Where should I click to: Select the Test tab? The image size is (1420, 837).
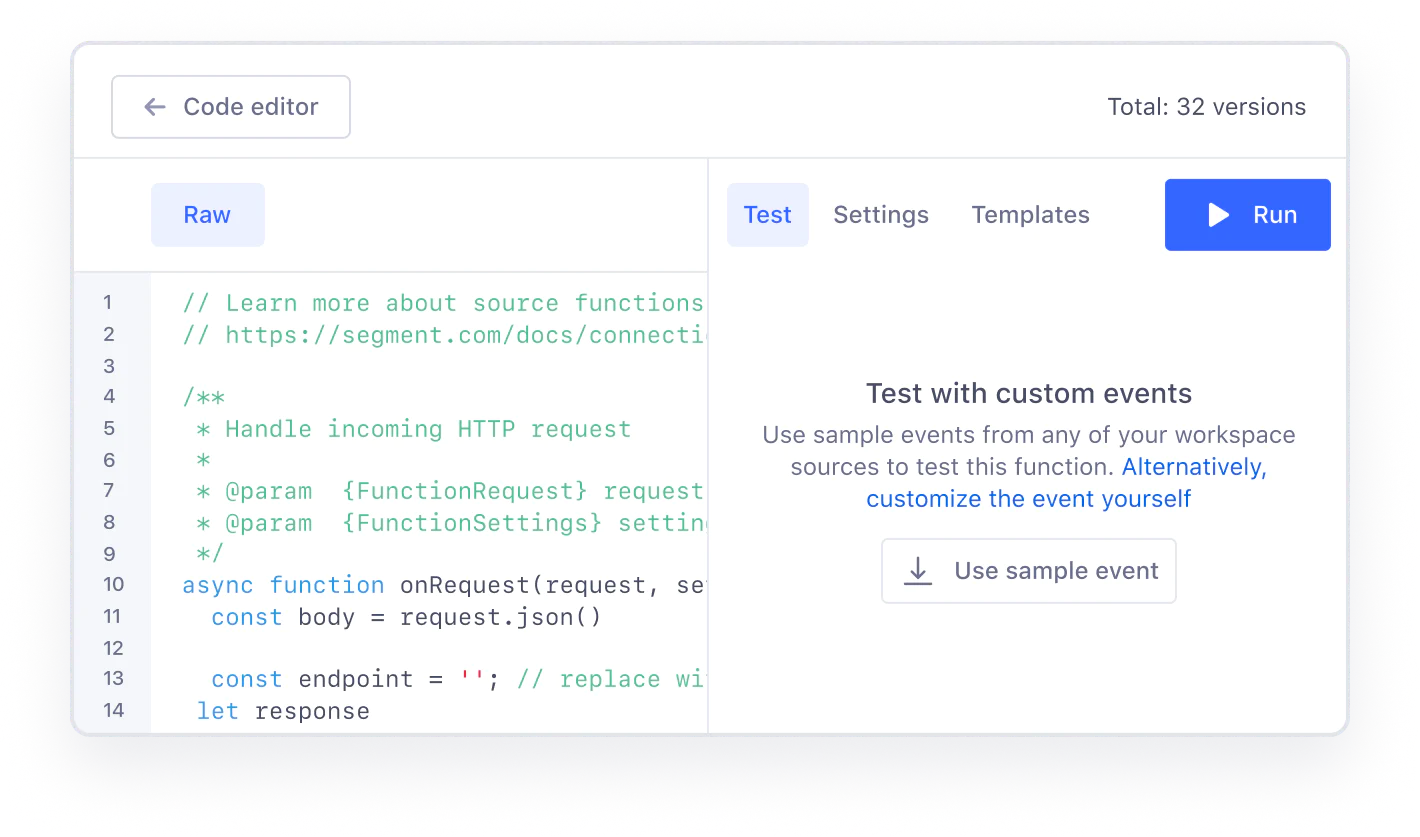point(767,214)
